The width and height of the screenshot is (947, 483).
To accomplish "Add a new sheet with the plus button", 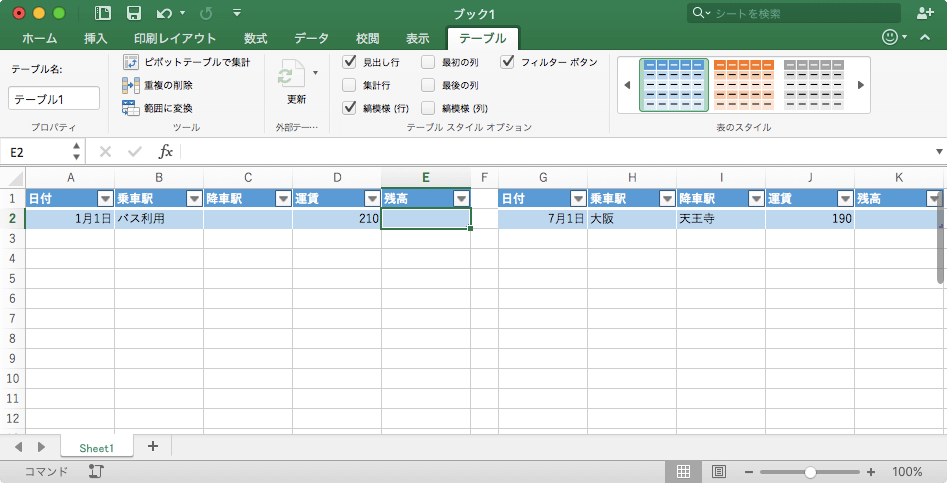I will click(x=153, y=446).
